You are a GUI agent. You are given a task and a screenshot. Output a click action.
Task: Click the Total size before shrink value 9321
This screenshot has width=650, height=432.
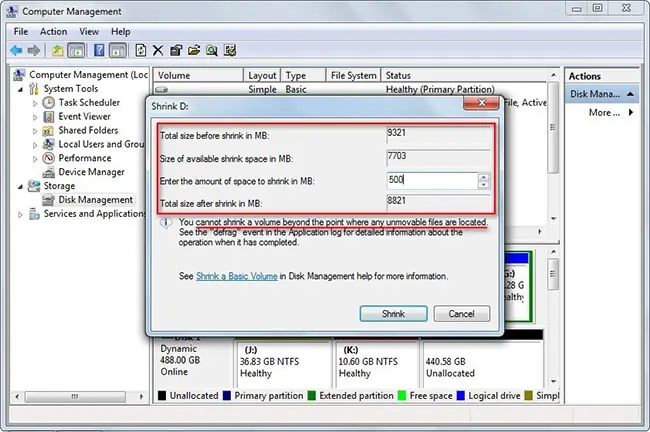pos(438,135)
